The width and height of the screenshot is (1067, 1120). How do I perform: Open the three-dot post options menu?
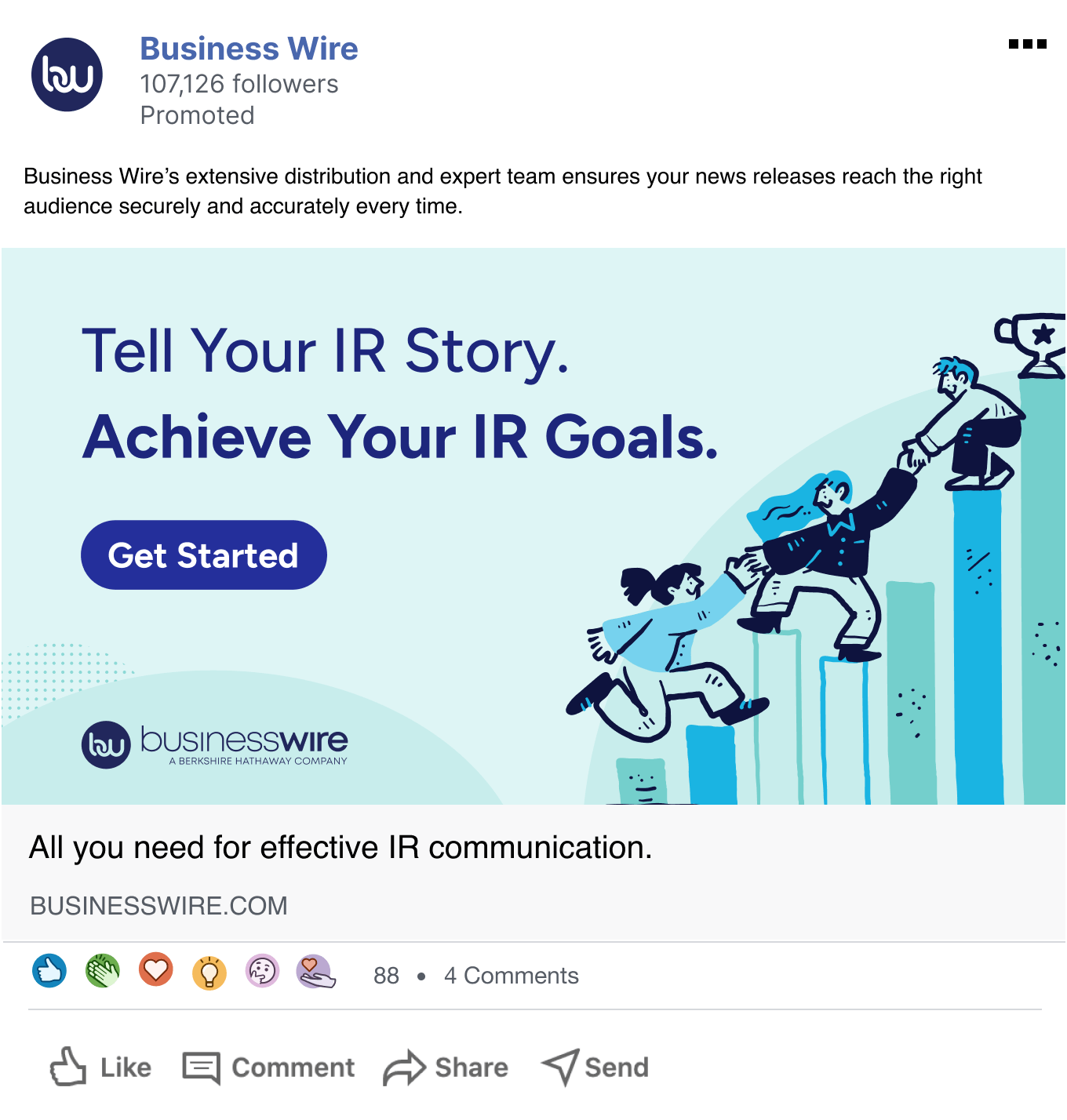1027,44
